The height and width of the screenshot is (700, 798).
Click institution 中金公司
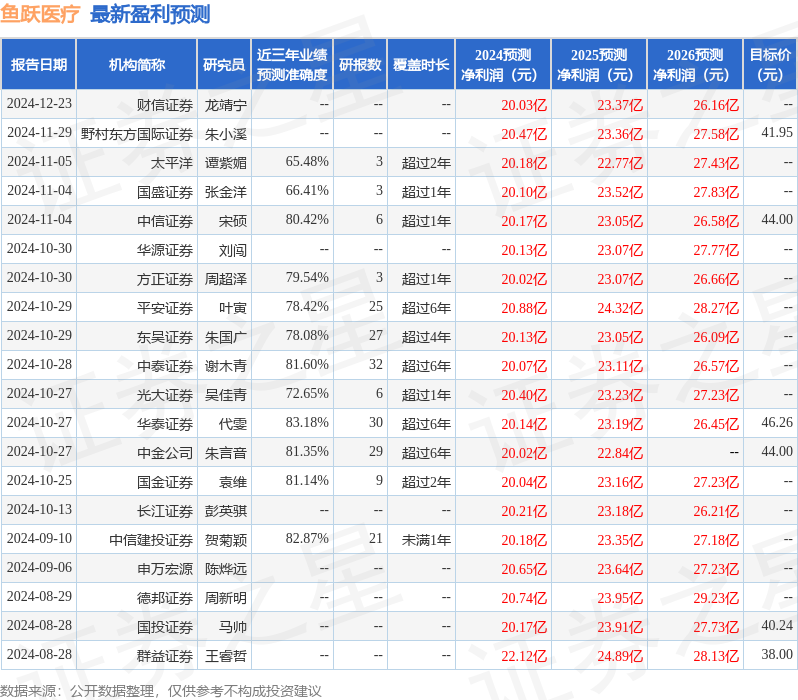click(165, 454)
